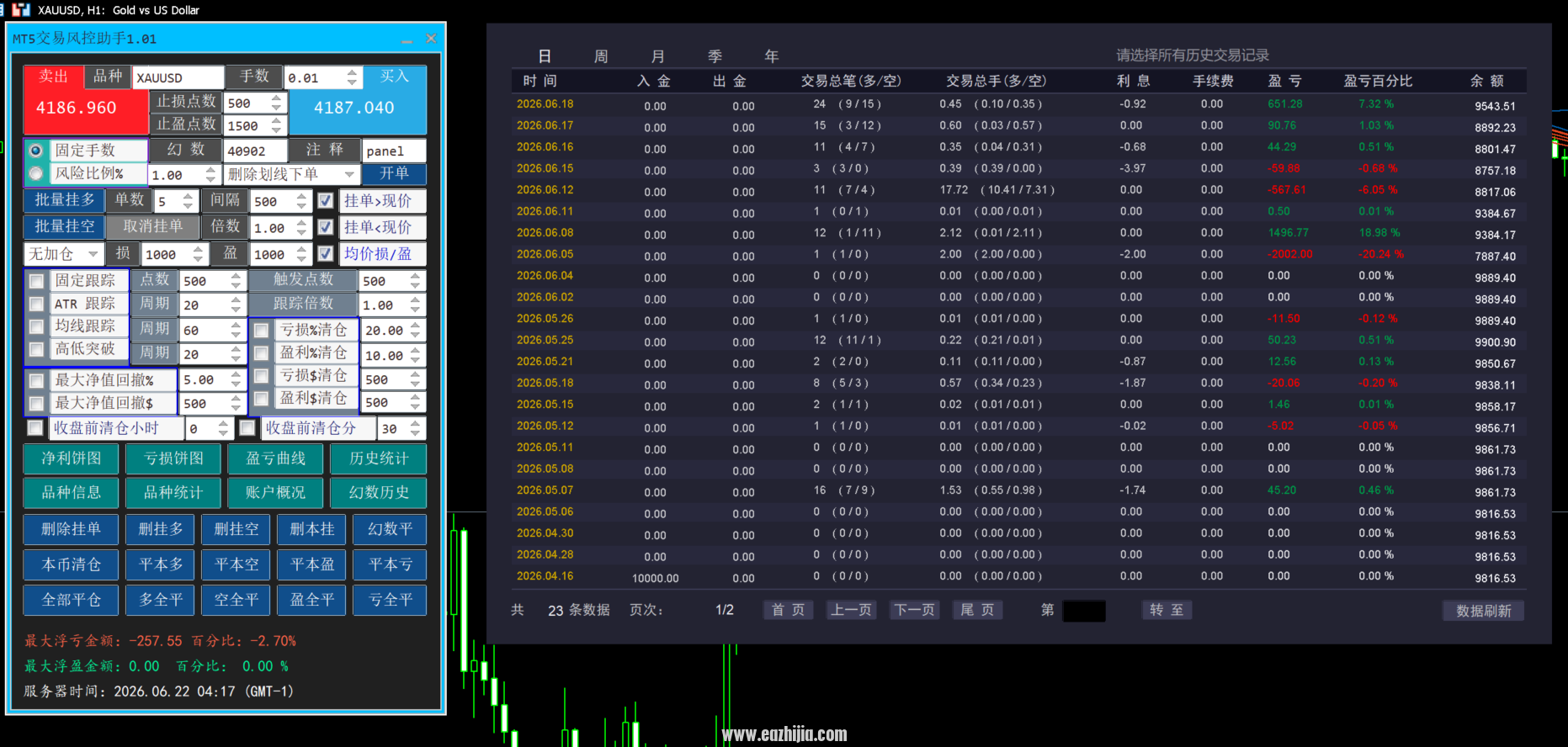The height and width of the screenshot is (747, 1568).
Task: Toggle the 挂单>现价 checkbox
Action: 326,201
